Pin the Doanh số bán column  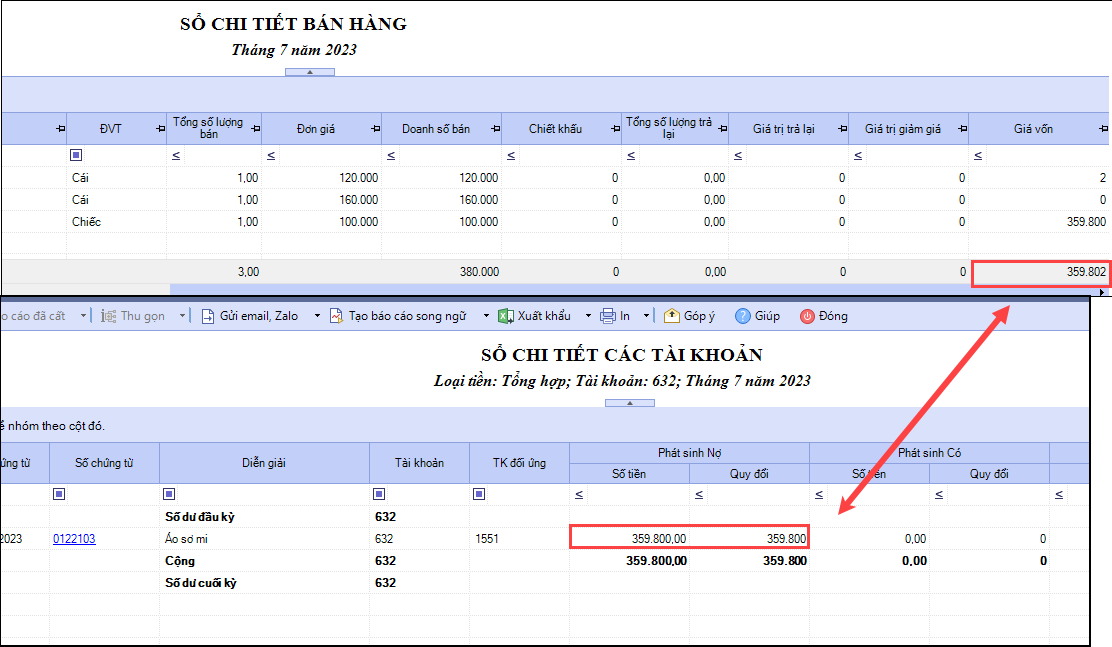coord(496,129)
